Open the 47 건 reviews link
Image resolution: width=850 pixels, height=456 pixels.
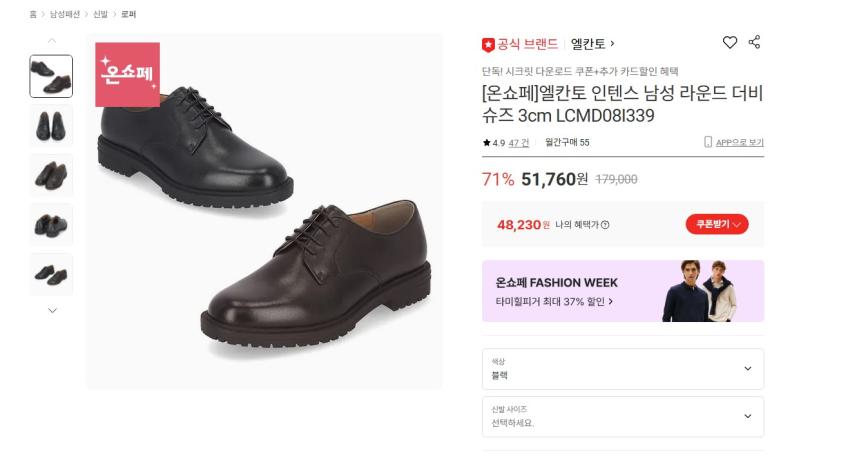click(519, 142)
